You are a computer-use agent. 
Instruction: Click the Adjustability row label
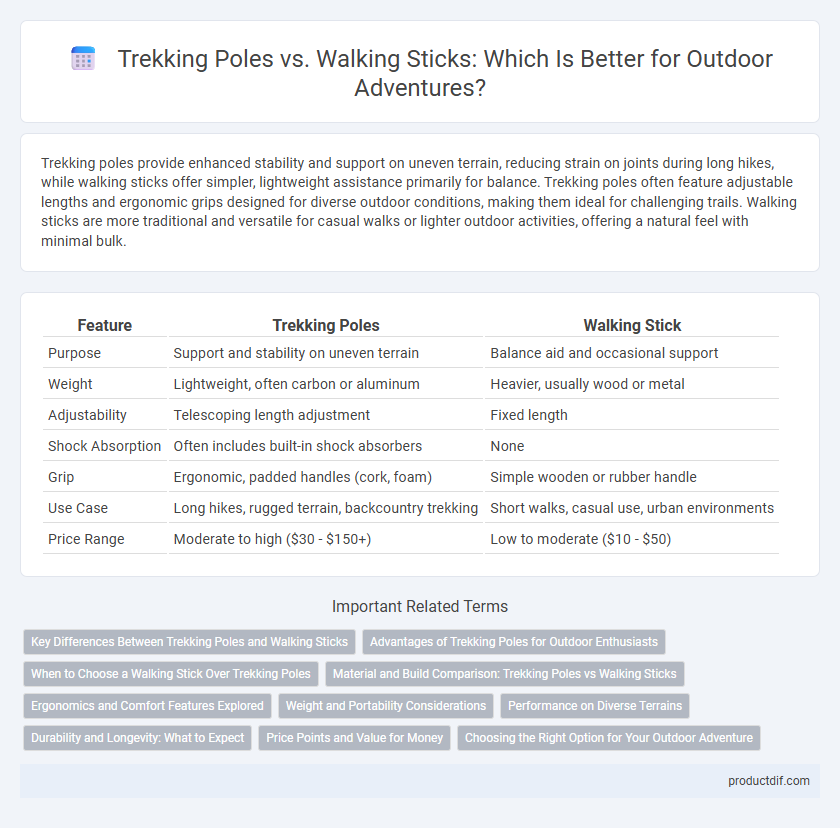click(87, 415)
